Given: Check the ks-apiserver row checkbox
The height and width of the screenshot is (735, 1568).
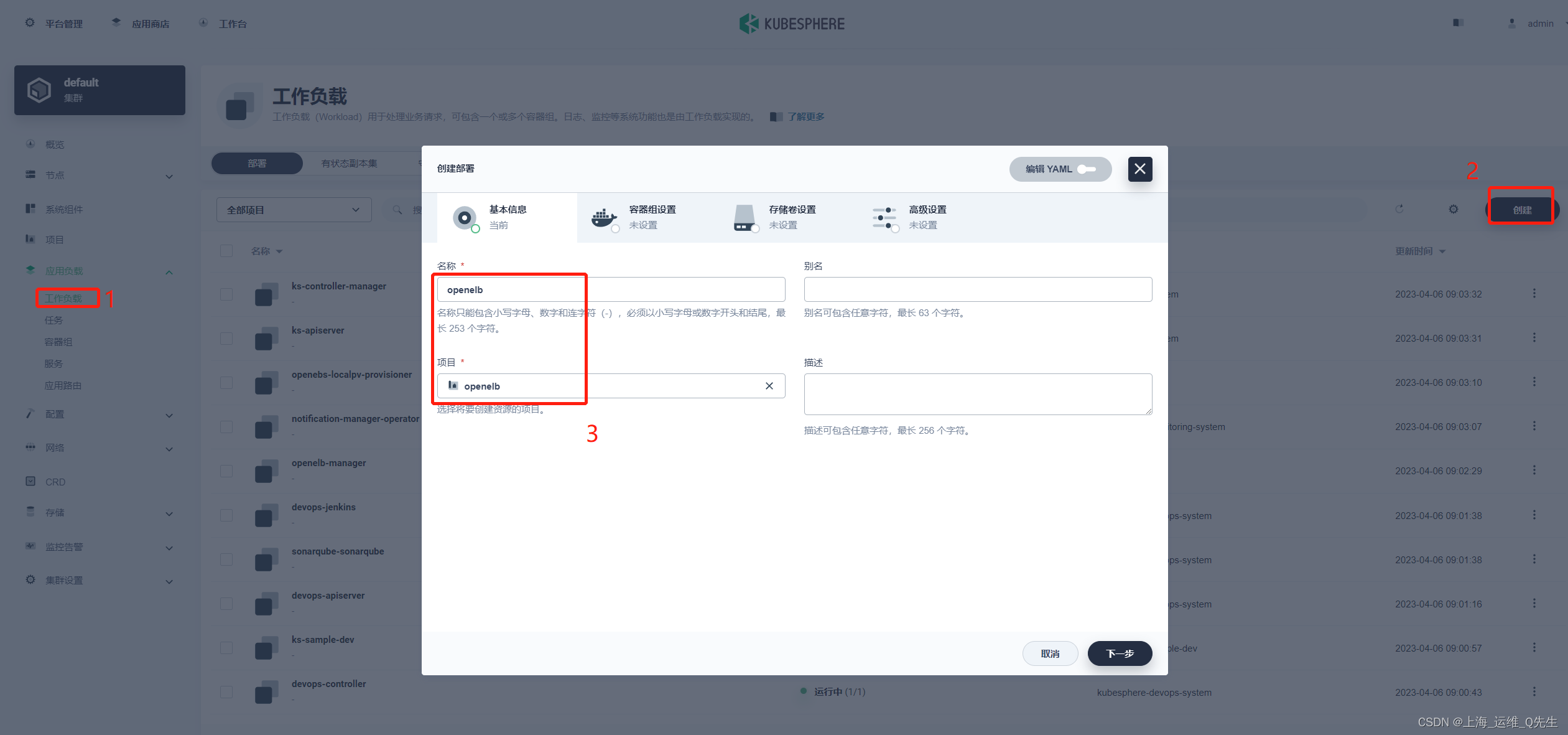Looking at the screenshot, I should pos(226,338).
